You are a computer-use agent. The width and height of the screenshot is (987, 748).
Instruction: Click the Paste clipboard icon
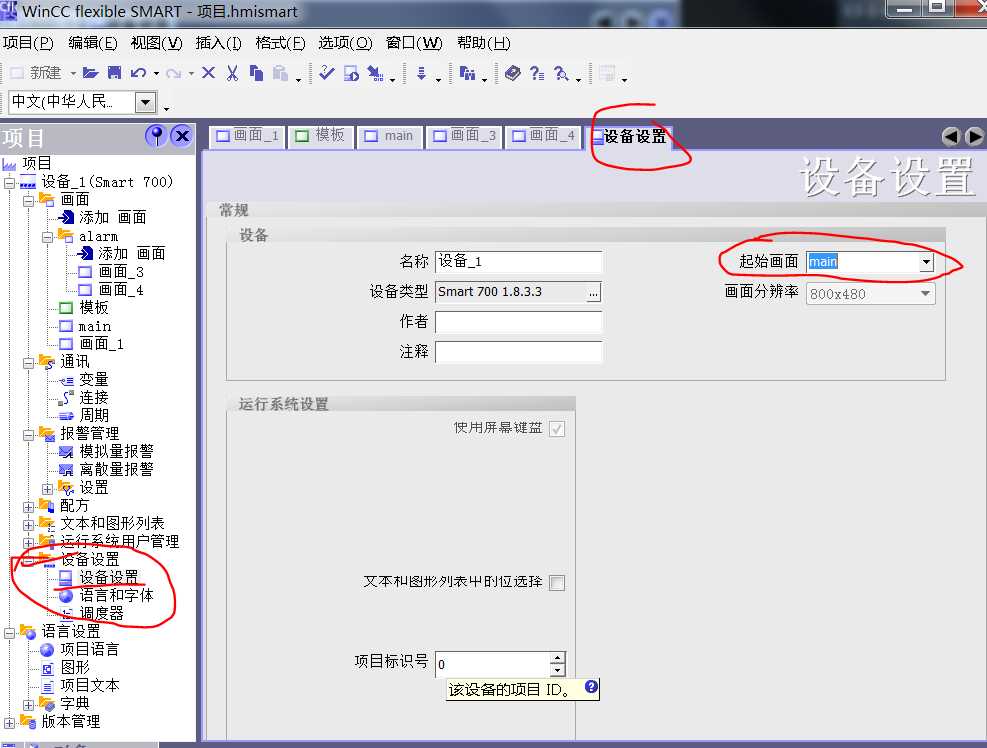[281, 74]
